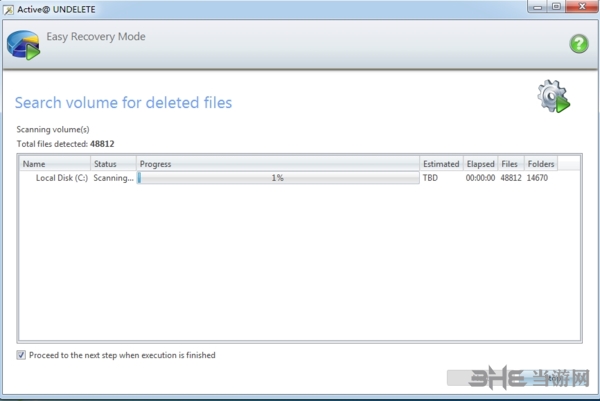Click the Easy Recovery Mode title text

[x=96, y=36]
